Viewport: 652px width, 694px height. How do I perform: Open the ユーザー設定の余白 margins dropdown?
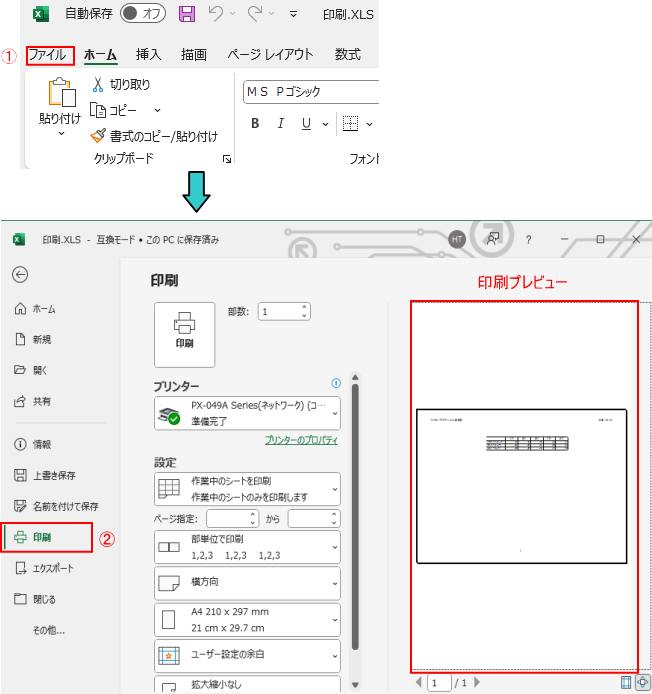(x=247, y=655)
